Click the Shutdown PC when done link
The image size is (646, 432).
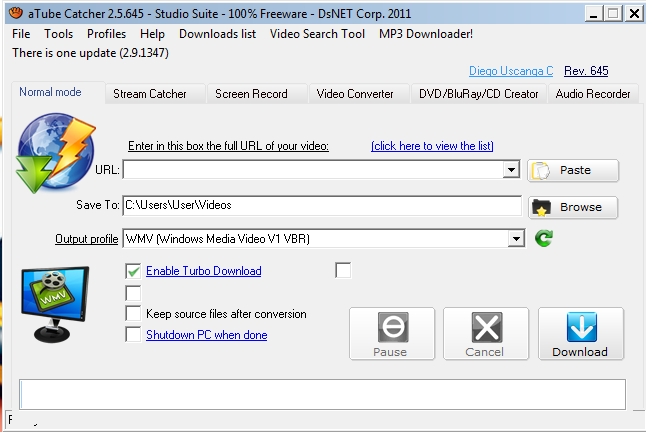206,335
